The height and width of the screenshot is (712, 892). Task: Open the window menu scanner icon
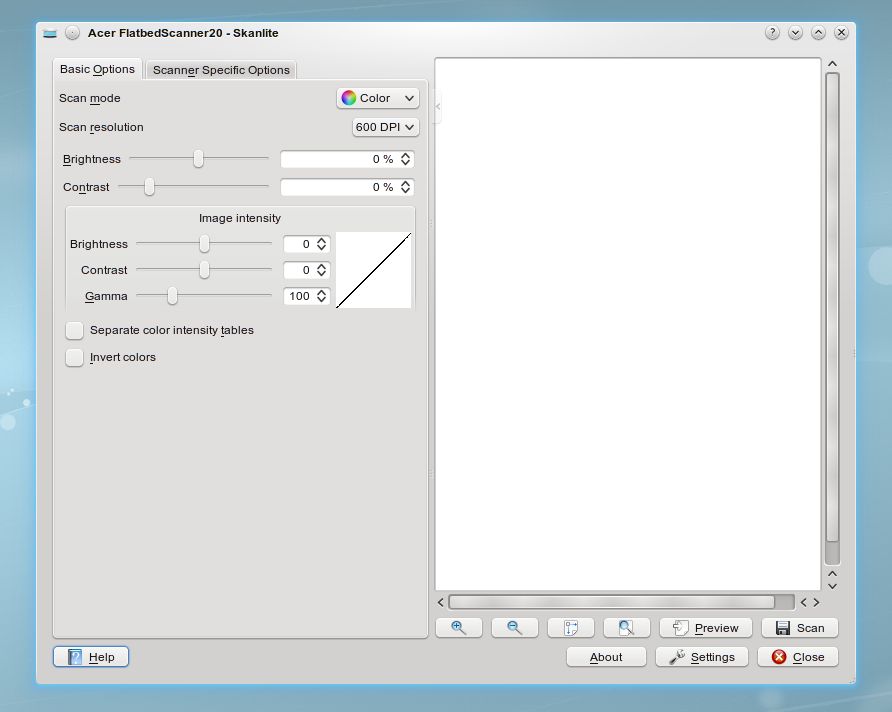tap(50, 33)
